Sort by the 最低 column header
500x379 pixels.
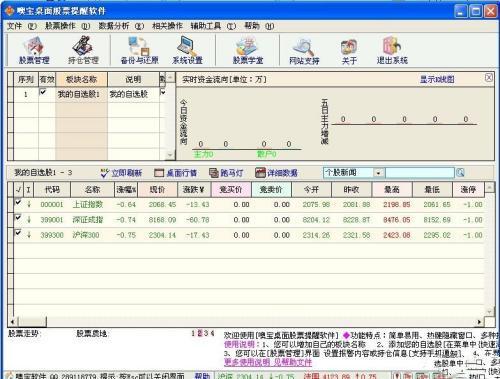pos(432,190)
